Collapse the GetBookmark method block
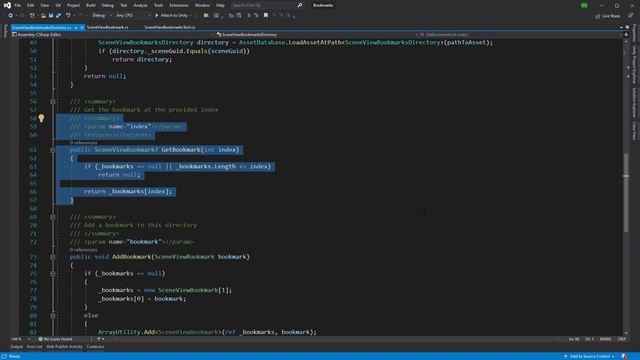 pos(53,150)
